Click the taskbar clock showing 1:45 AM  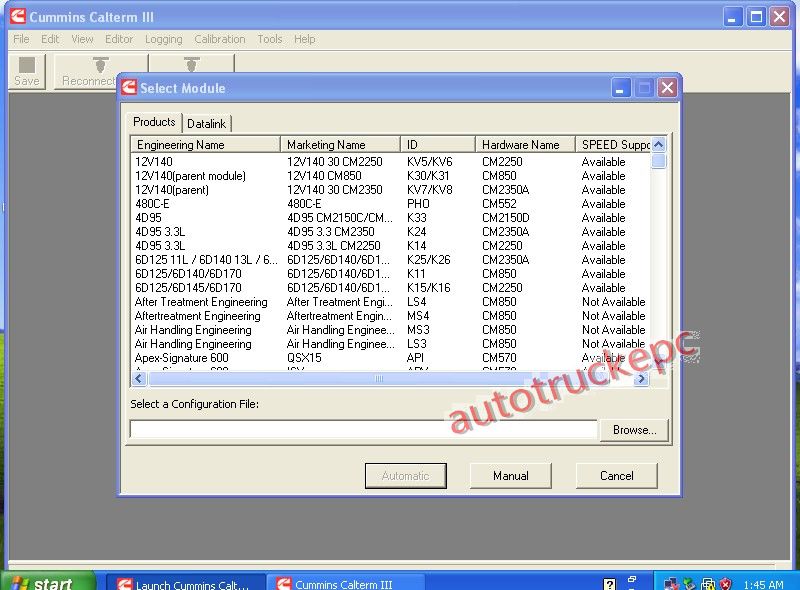coord(763,584)
